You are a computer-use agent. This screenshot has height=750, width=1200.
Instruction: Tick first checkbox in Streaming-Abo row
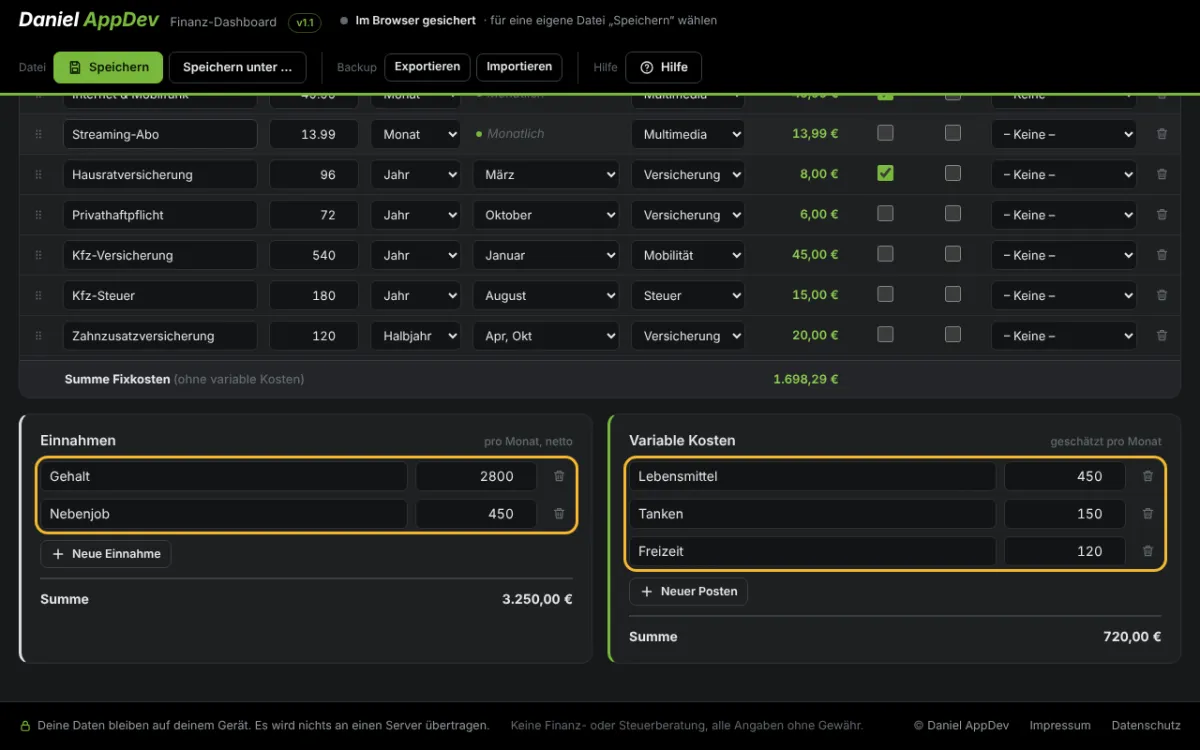click(885, 133)
